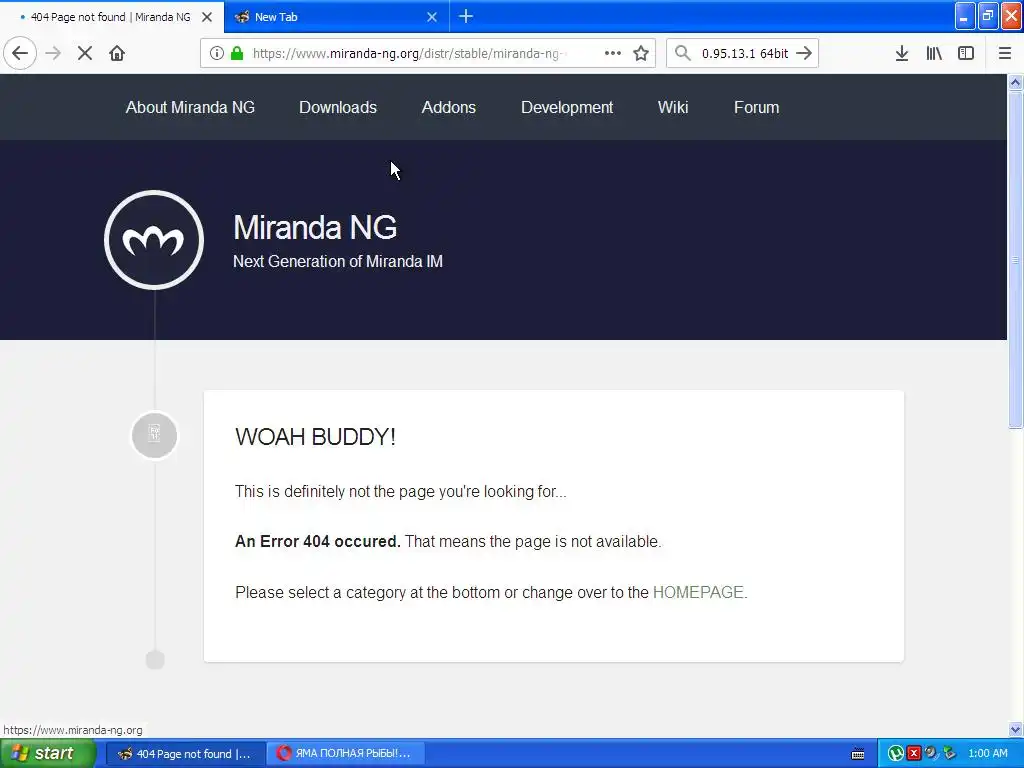Follow the HOMEPAGE link
Screen dimensions: 1024x768
[x=698, y=592]
